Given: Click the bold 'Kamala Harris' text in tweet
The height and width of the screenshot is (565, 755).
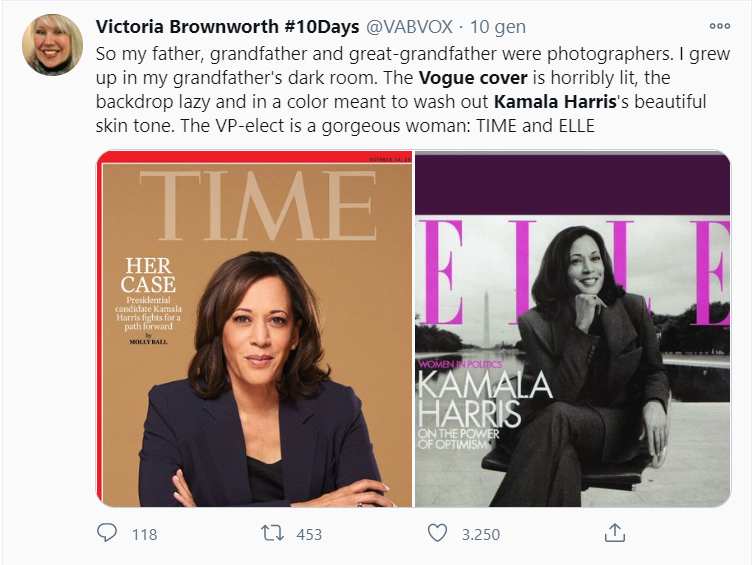Looking at the screenshot, I should tap(547, 102).
